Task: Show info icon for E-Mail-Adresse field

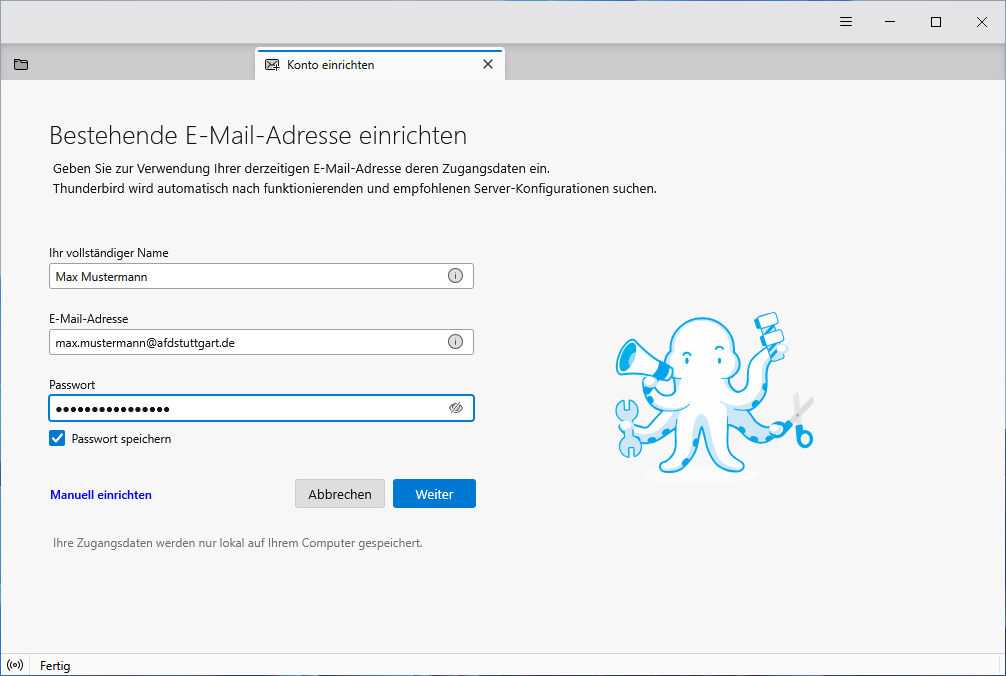Action: [x=455, y=342]
